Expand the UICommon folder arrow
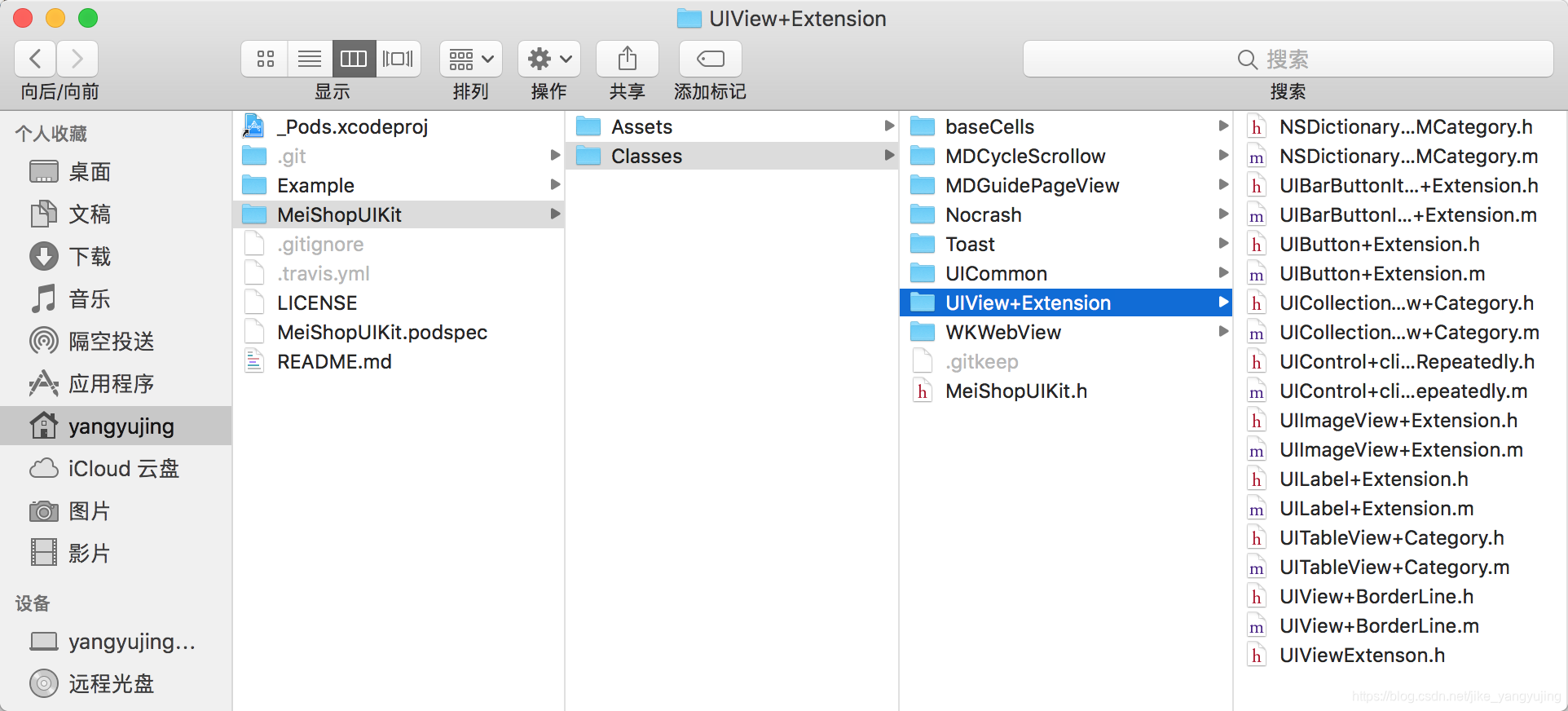This screenshot has width=1568, height=711. (x=1223, y=272)
